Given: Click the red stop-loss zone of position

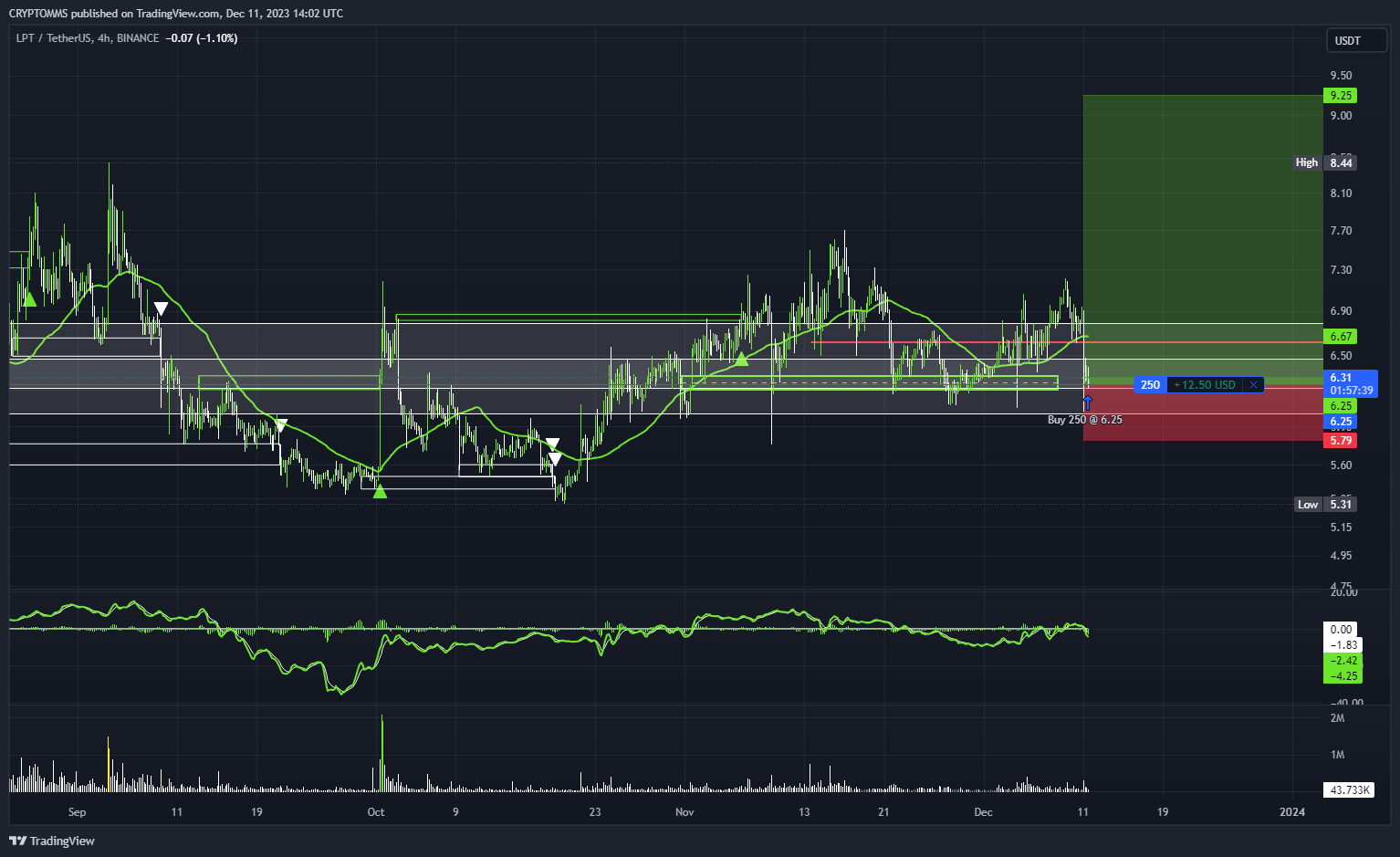Looking at the screenshot, I should tap(1203, 413).
